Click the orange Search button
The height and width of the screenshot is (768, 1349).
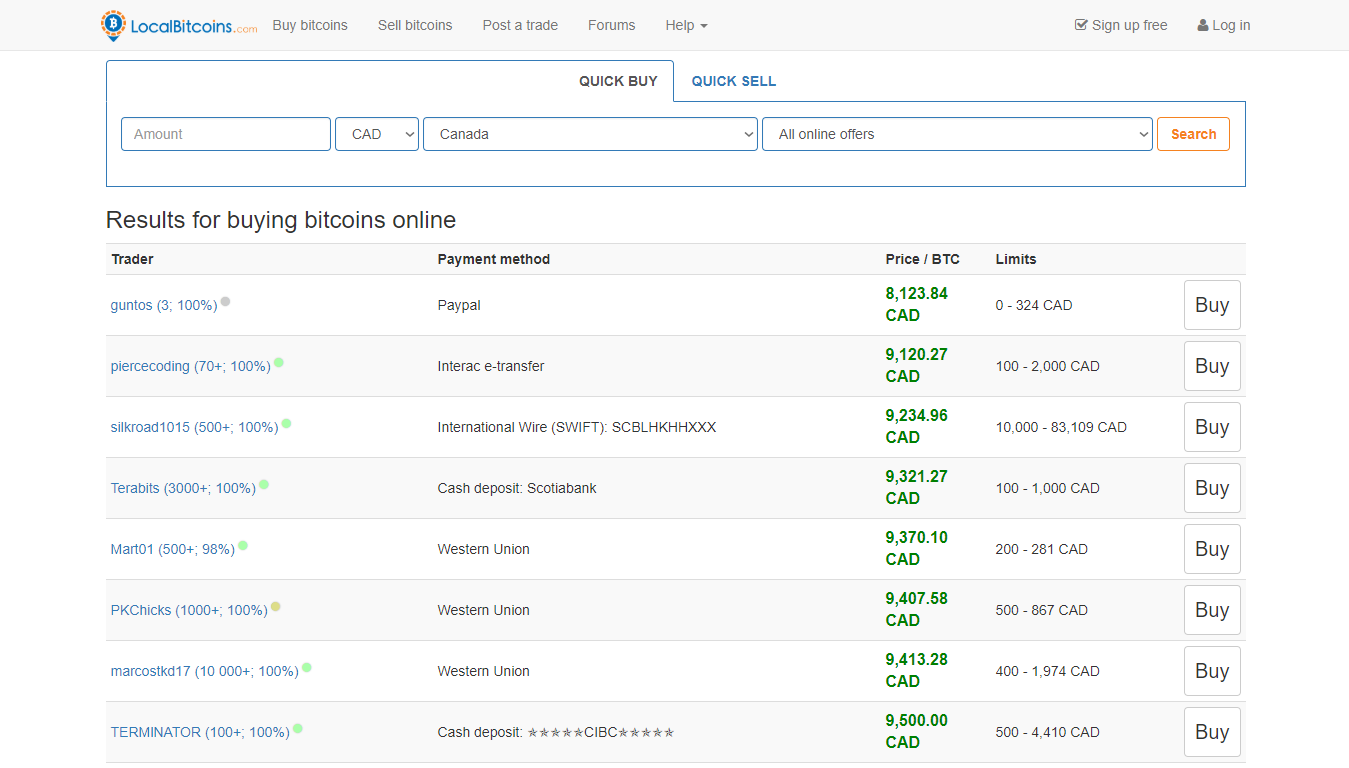click(1193, 134)
